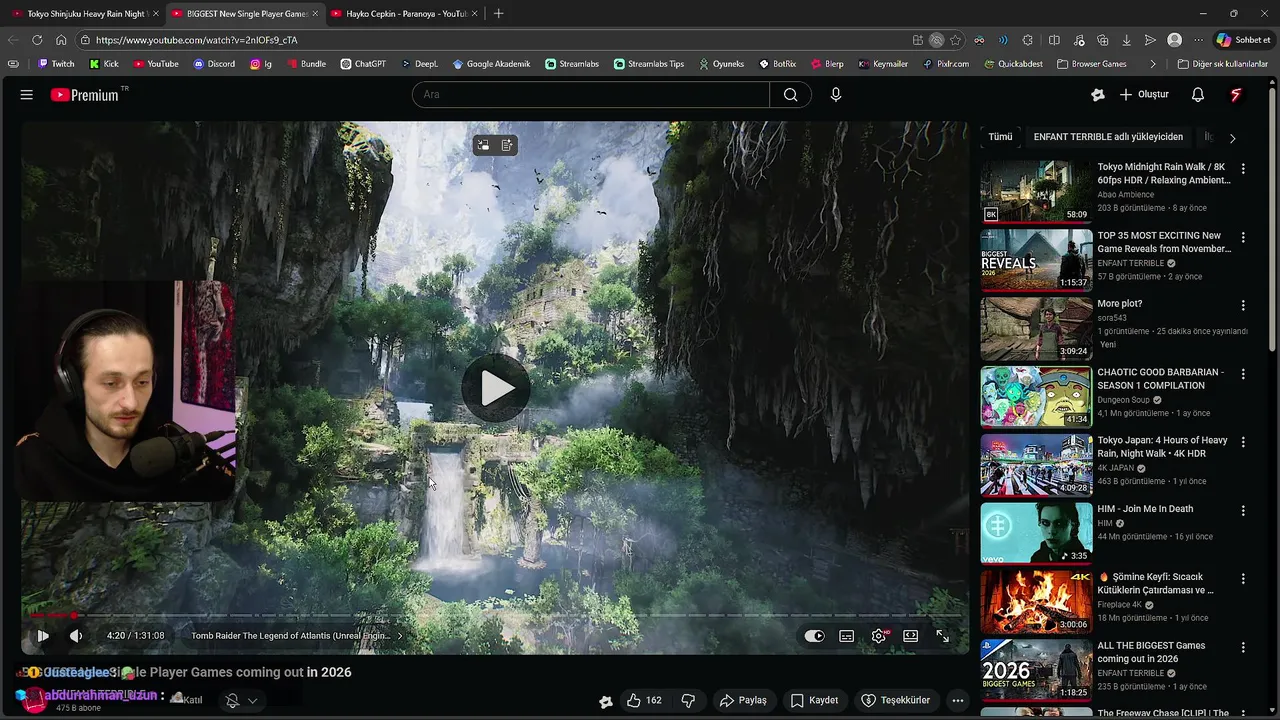Open a new browser tab with plus
1280x720 pixels.
(499, 14)
